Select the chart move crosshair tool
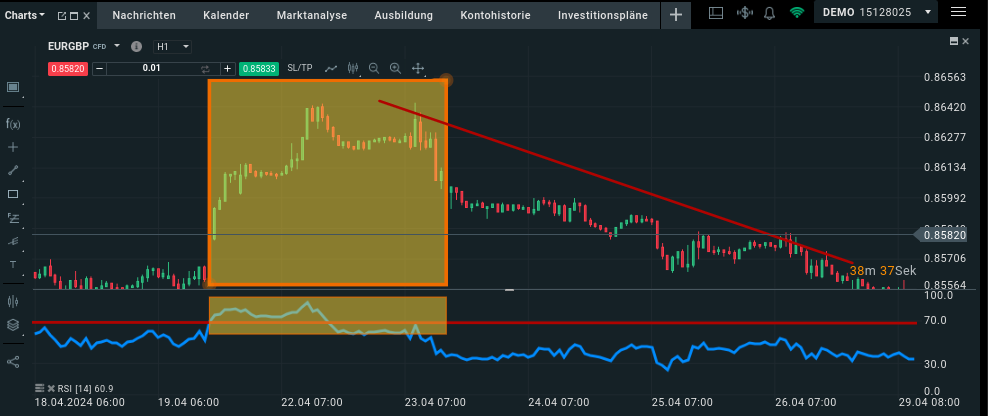 pyautogui.click(x=417, y=68)
